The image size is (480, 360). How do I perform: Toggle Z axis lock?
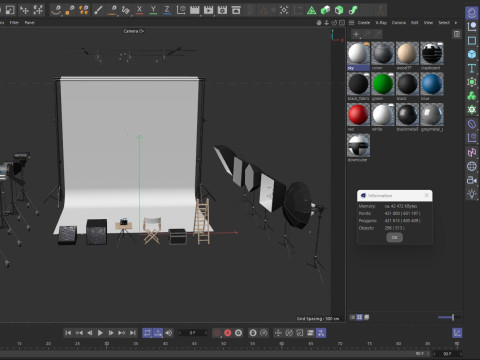pyautogui.click(x=167, y=10)
